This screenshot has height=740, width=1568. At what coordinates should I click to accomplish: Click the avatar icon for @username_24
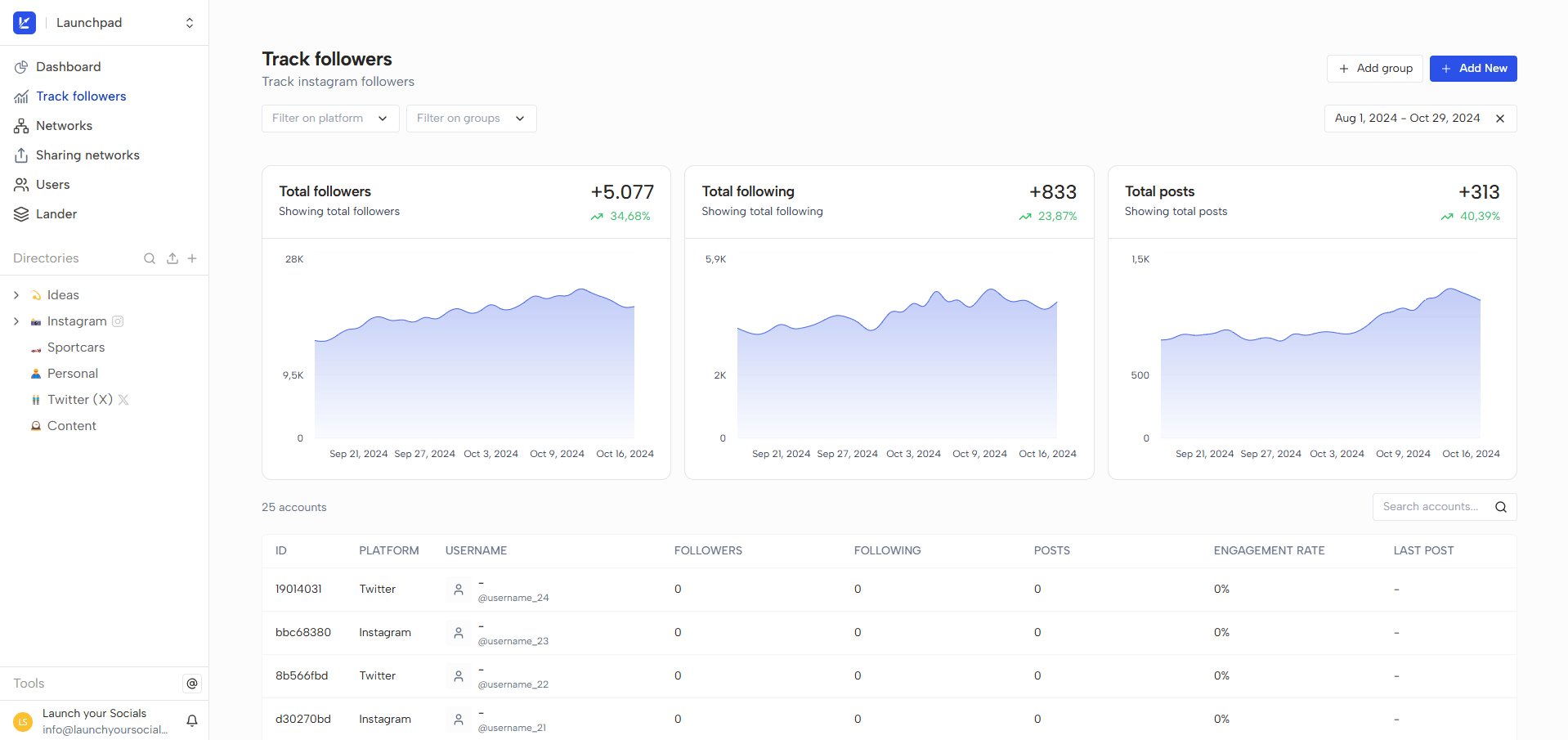(x=458, y=589)
